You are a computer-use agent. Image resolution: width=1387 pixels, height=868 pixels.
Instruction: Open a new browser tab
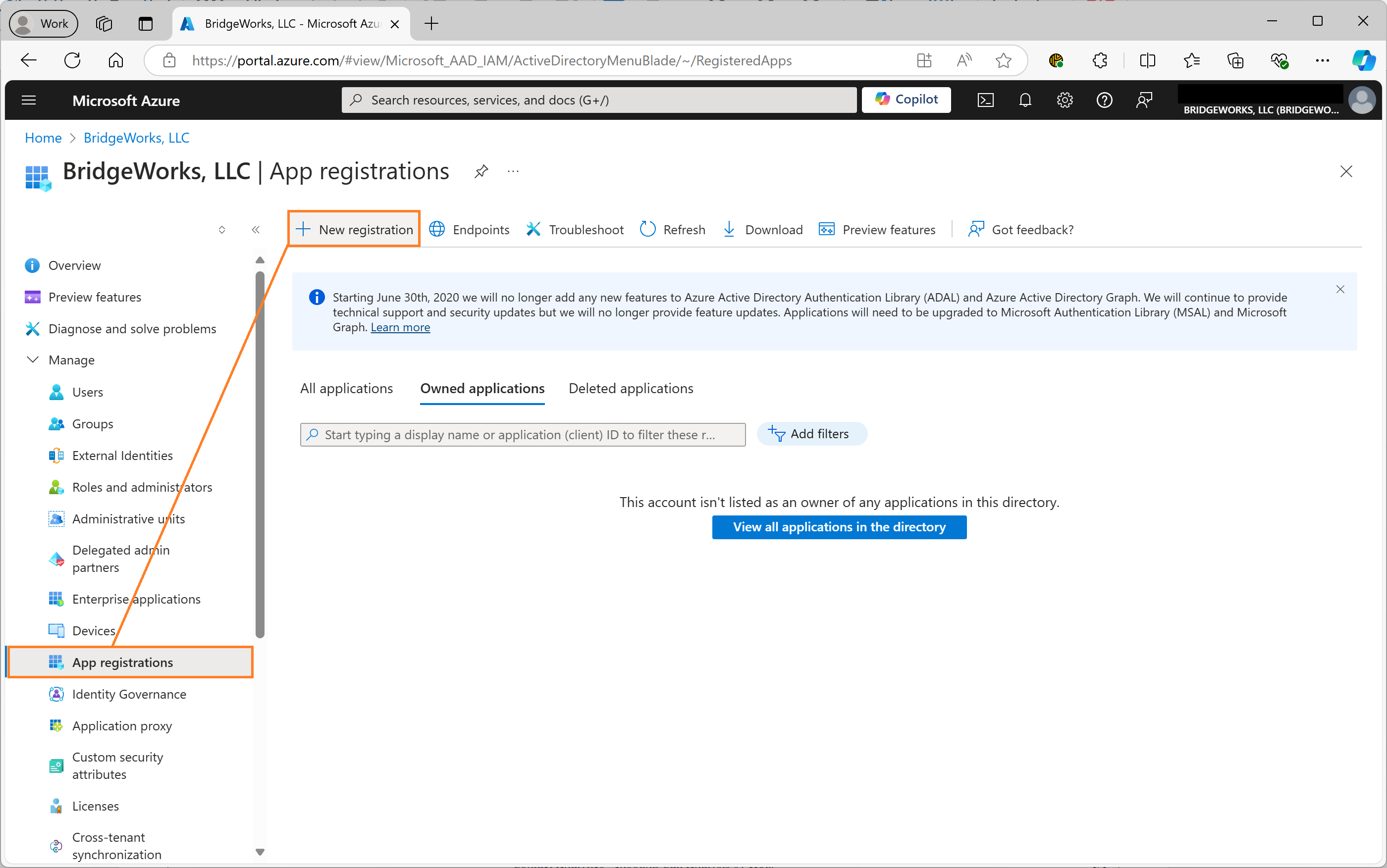coord(431,24)
